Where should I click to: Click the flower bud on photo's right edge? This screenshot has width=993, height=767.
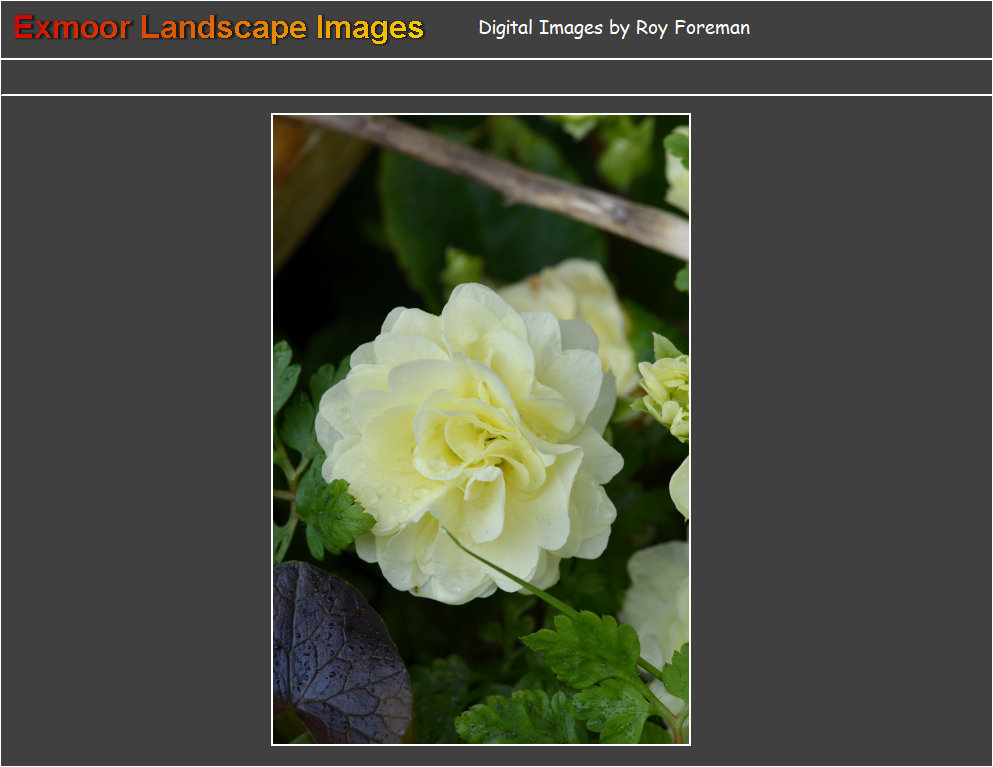[667, 390]
